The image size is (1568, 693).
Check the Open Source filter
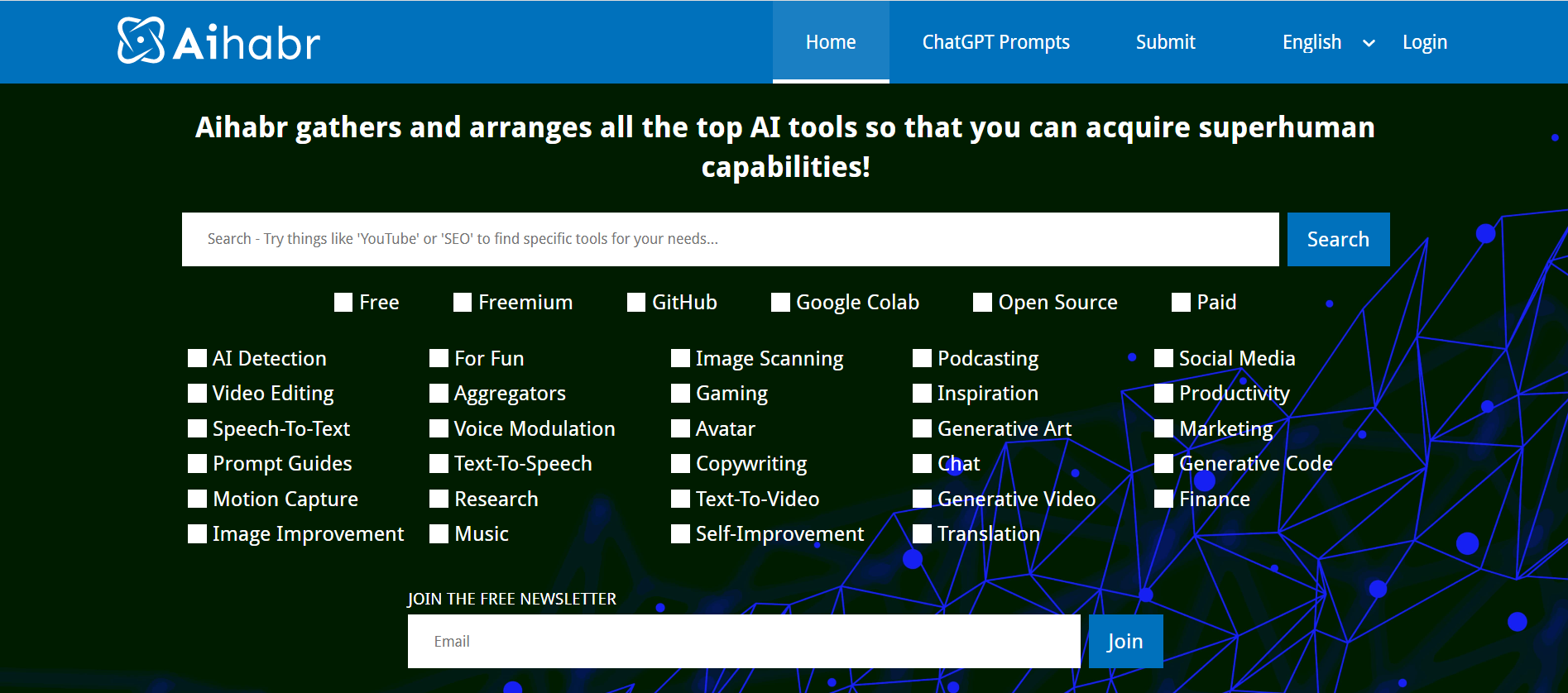tap(982, 303)
